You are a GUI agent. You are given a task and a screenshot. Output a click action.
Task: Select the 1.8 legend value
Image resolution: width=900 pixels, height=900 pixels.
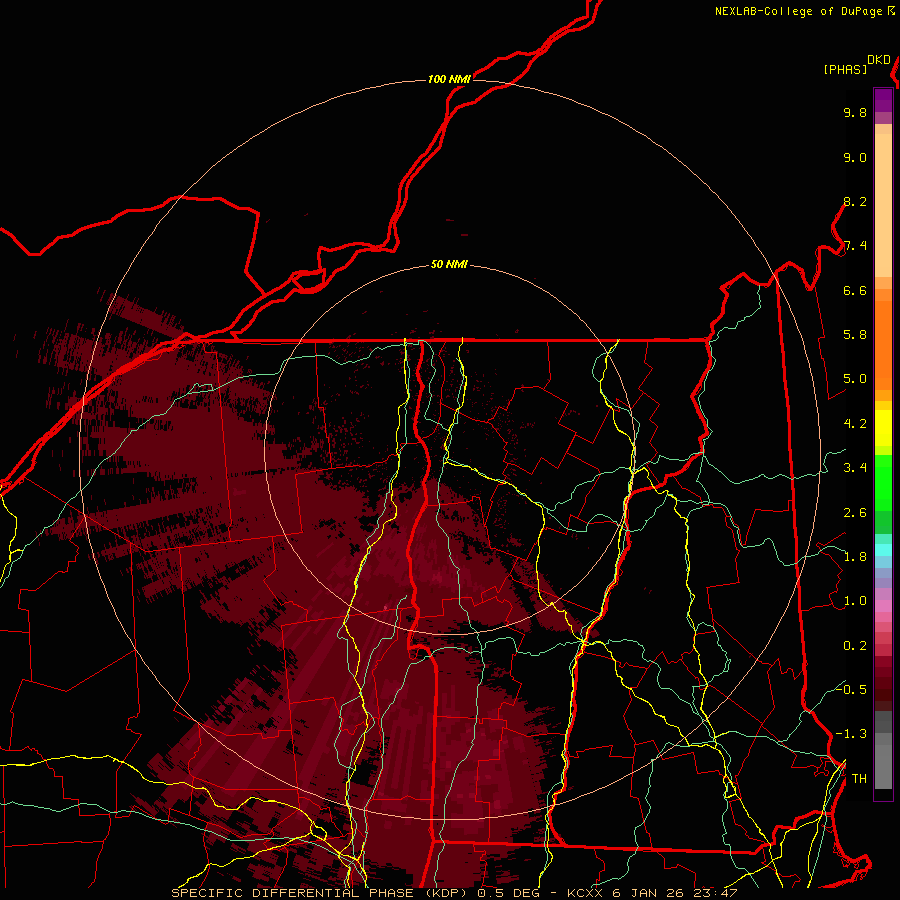click(855, 557)
